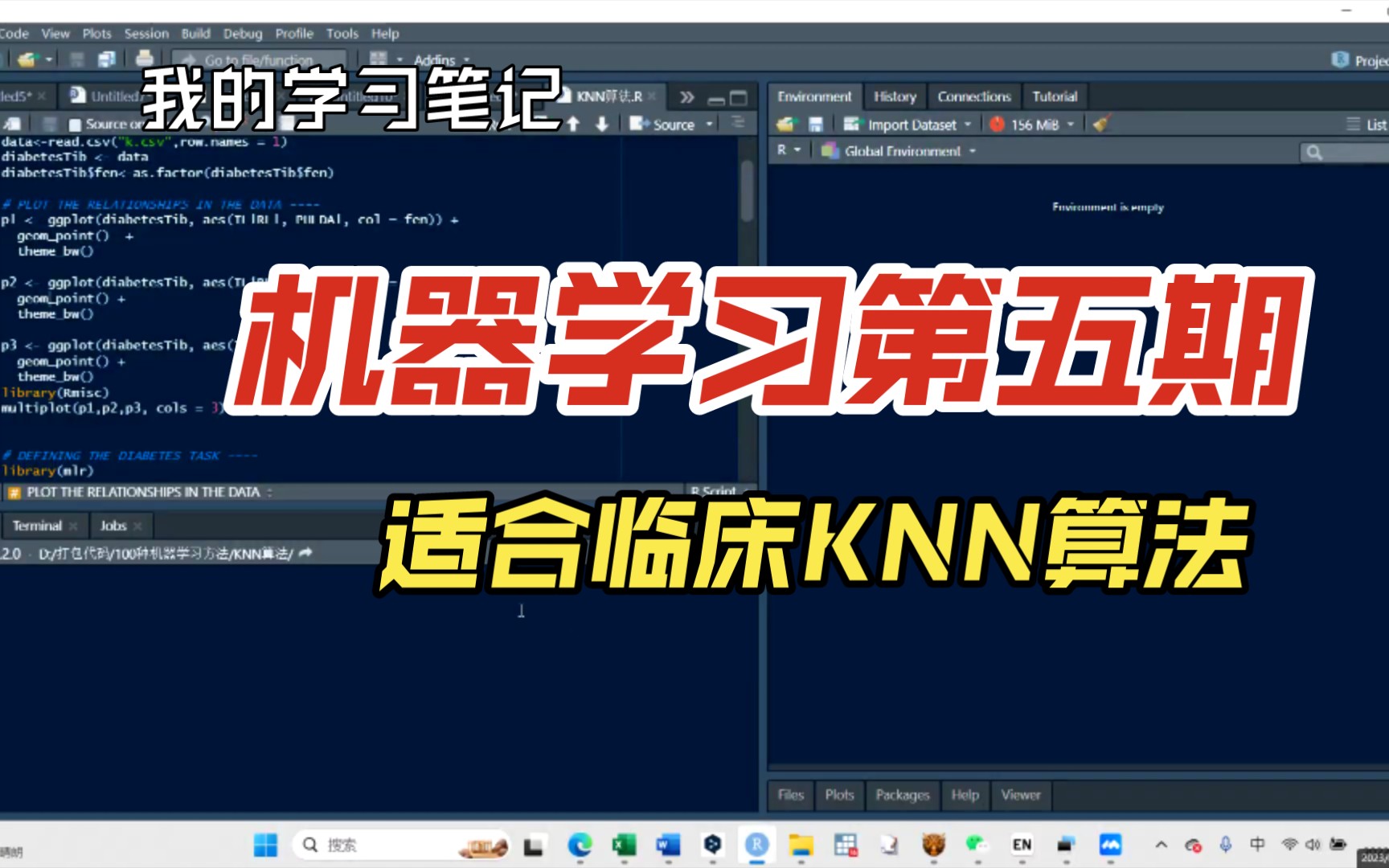Open the Help menu
This screenshot has width=1389, height=868.
[385, 34]
